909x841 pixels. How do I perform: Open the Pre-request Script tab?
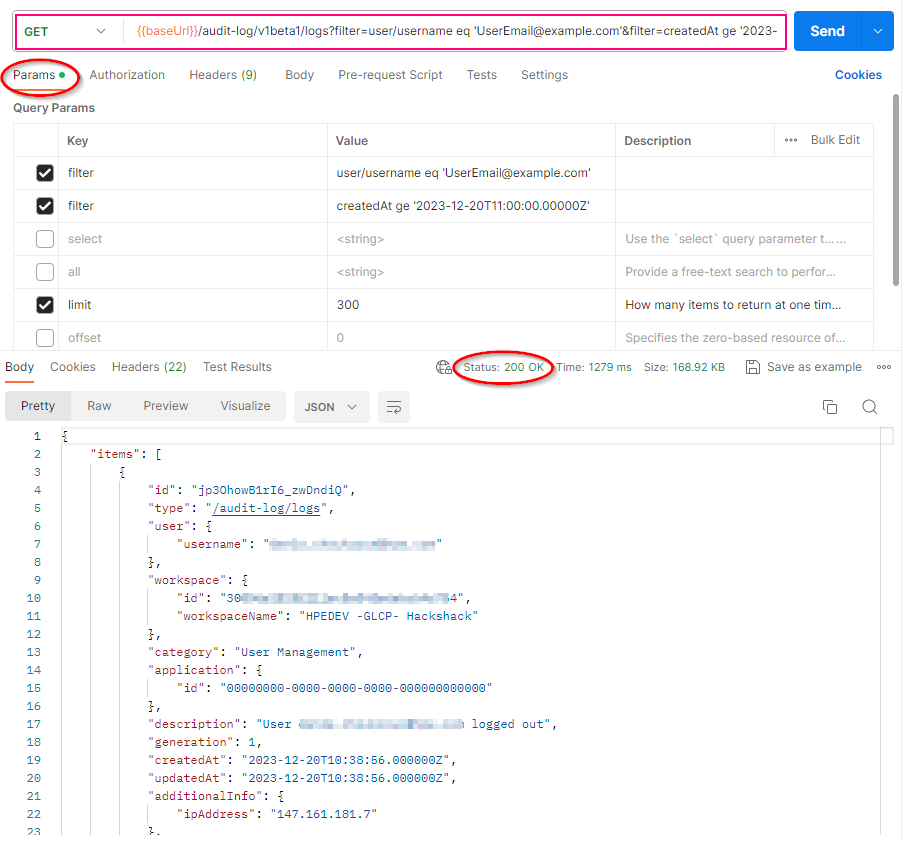[390, 75]
